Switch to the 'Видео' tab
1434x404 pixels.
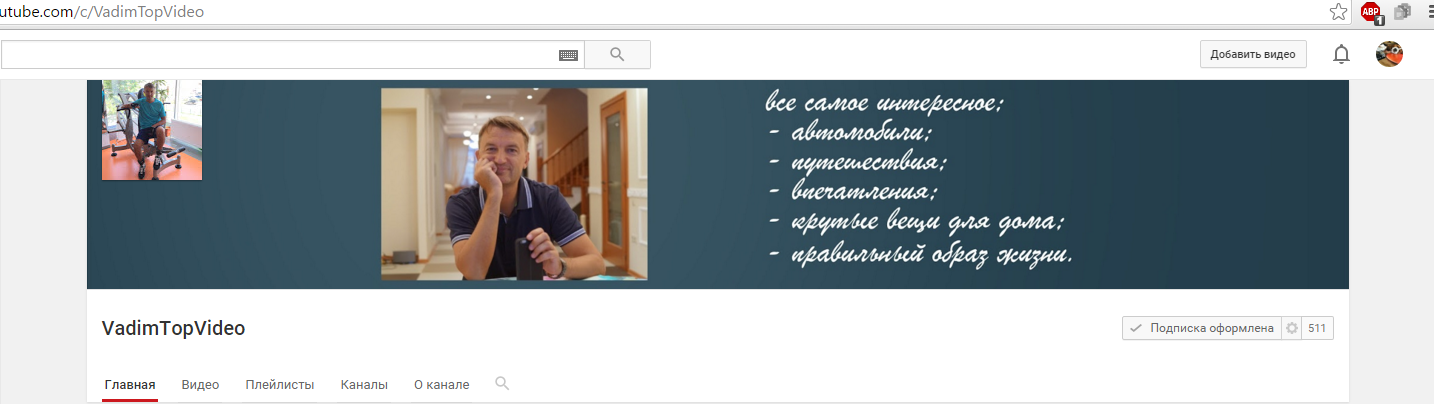[x=200, y=384]
